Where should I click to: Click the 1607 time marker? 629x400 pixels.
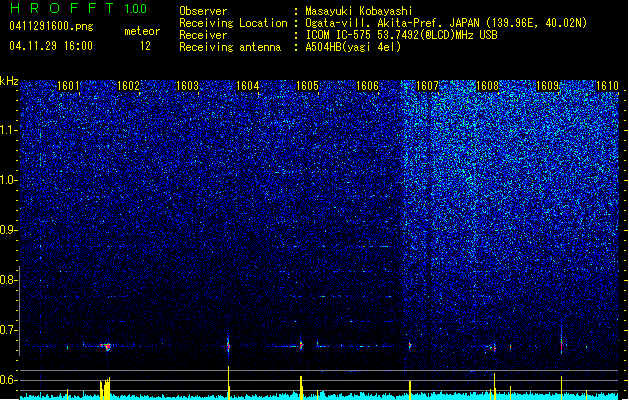[x=427, y=86]
